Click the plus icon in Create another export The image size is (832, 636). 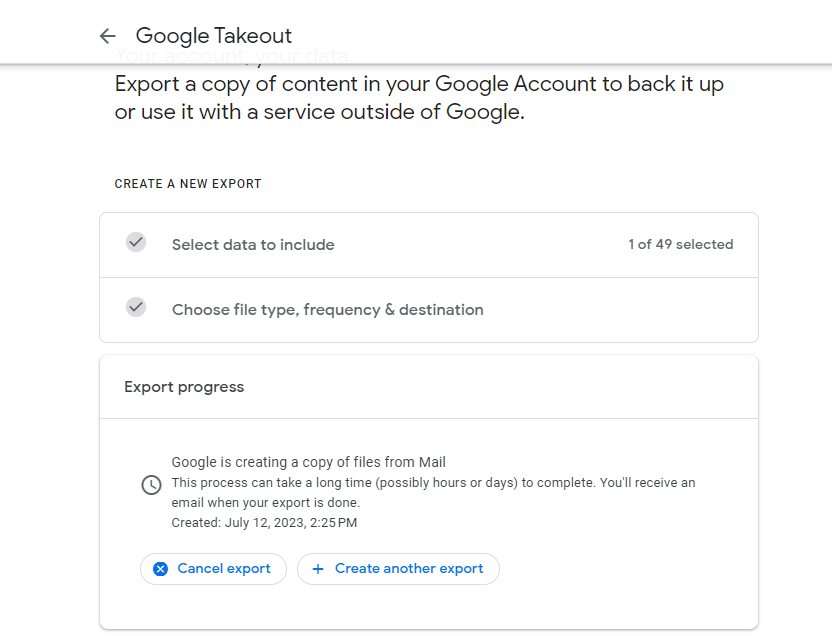click(318, 569)
